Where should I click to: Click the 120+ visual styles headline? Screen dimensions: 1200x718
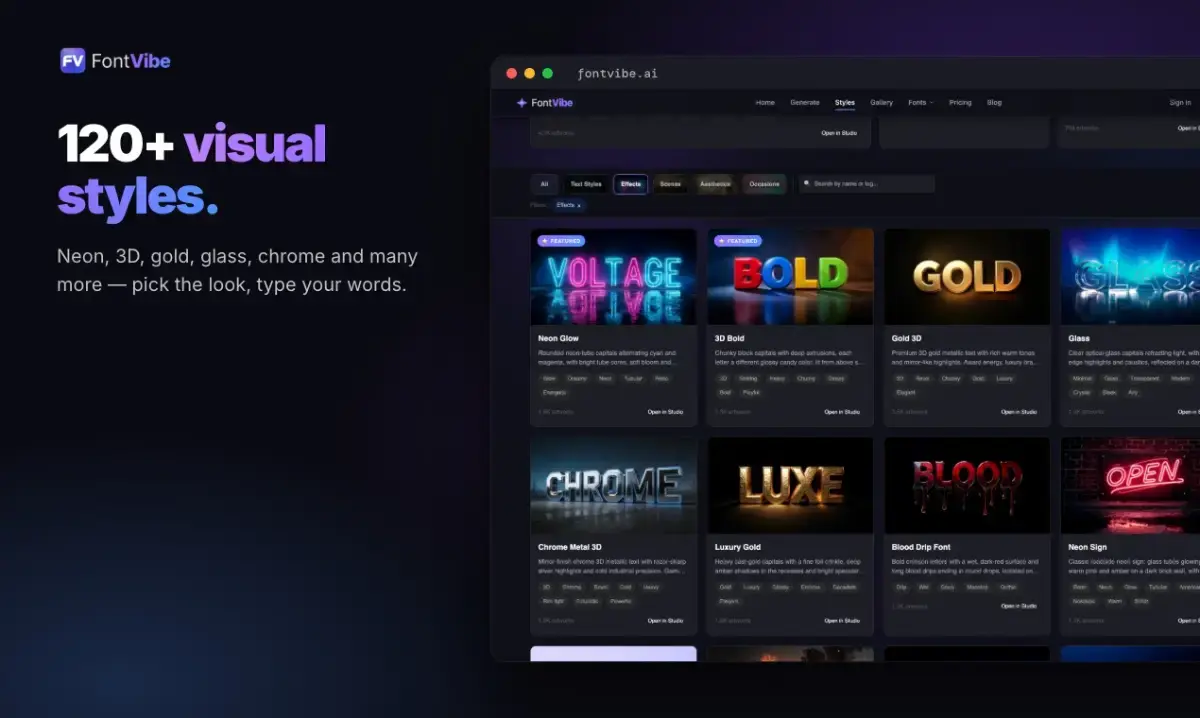coord(192,171)
